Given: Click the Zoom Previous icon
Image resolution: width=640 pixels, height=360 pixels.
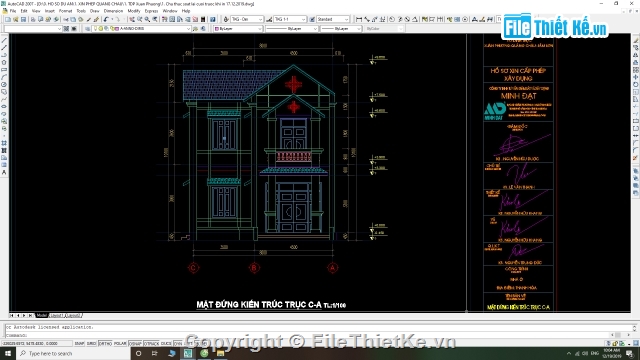Looking at the screenshot, I should 155,19.
